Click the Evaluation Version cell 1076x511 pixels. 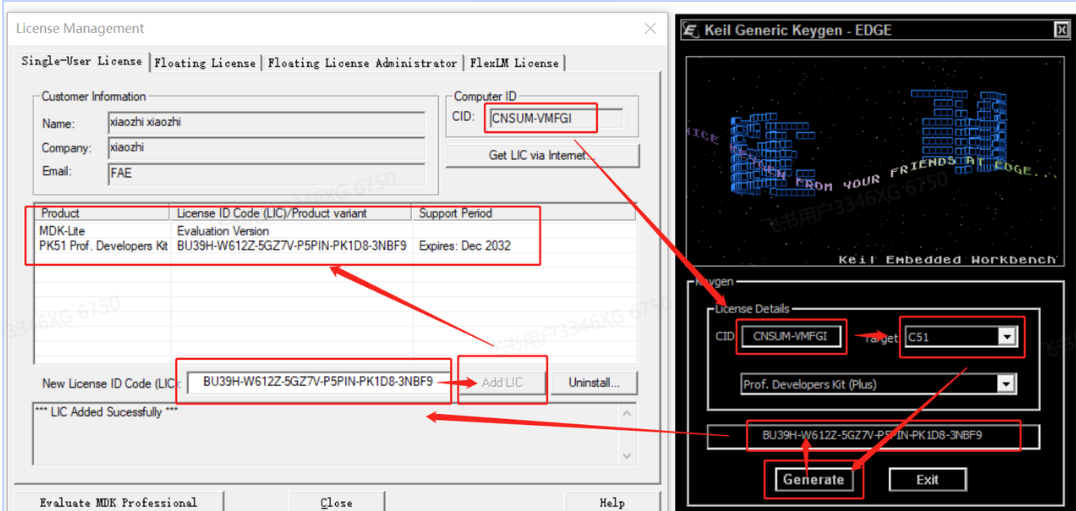(x=223, y=231)
